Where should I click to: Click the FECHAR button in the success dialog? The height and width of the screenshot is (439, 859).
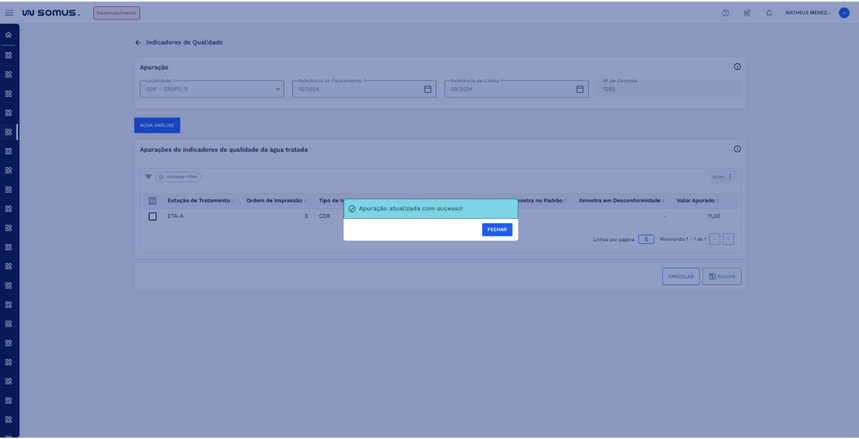click(x=496, y=229)
